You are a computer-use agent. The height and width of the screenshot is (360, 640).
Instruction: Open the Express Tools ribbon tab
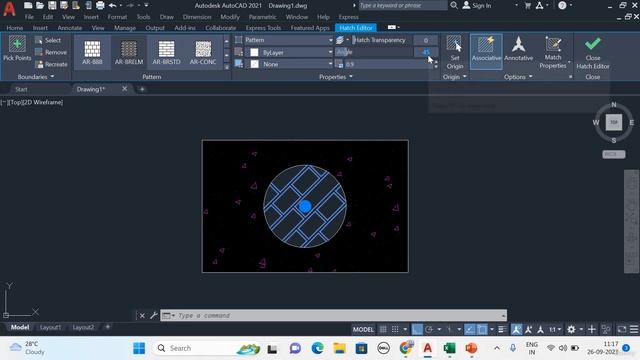coord(263,28)
